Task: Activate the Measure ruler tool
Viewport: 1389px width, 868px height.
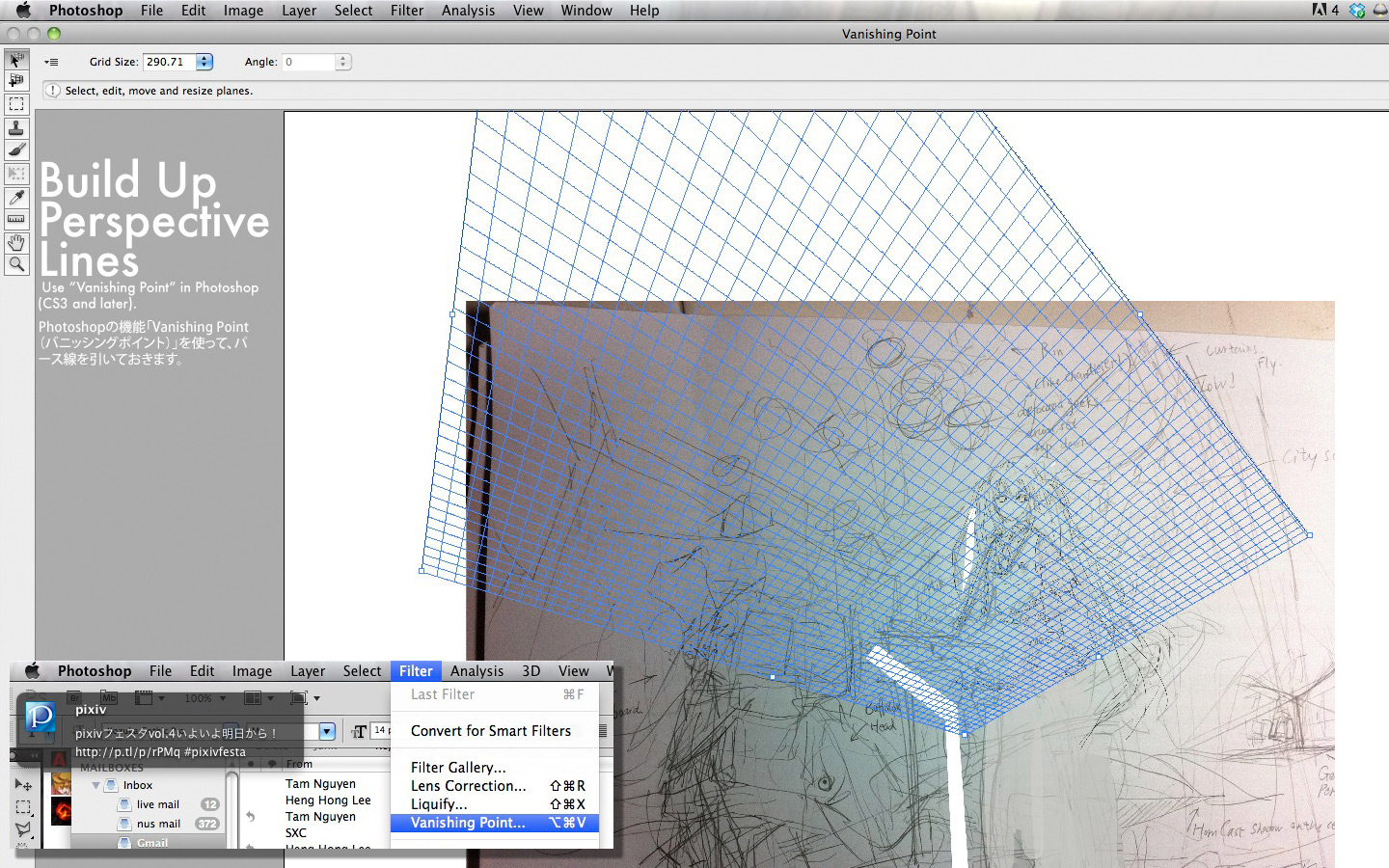Action: 16,220
